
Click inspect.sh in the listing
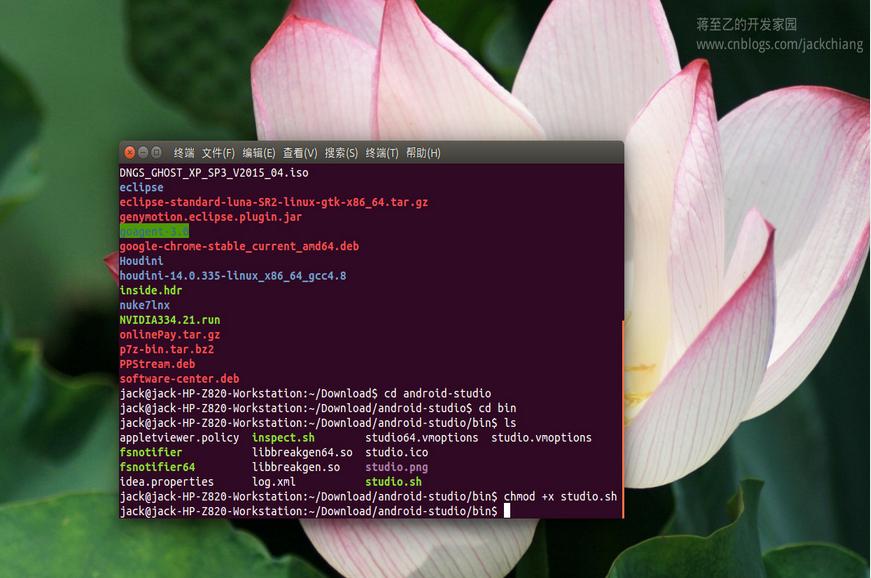283,438
